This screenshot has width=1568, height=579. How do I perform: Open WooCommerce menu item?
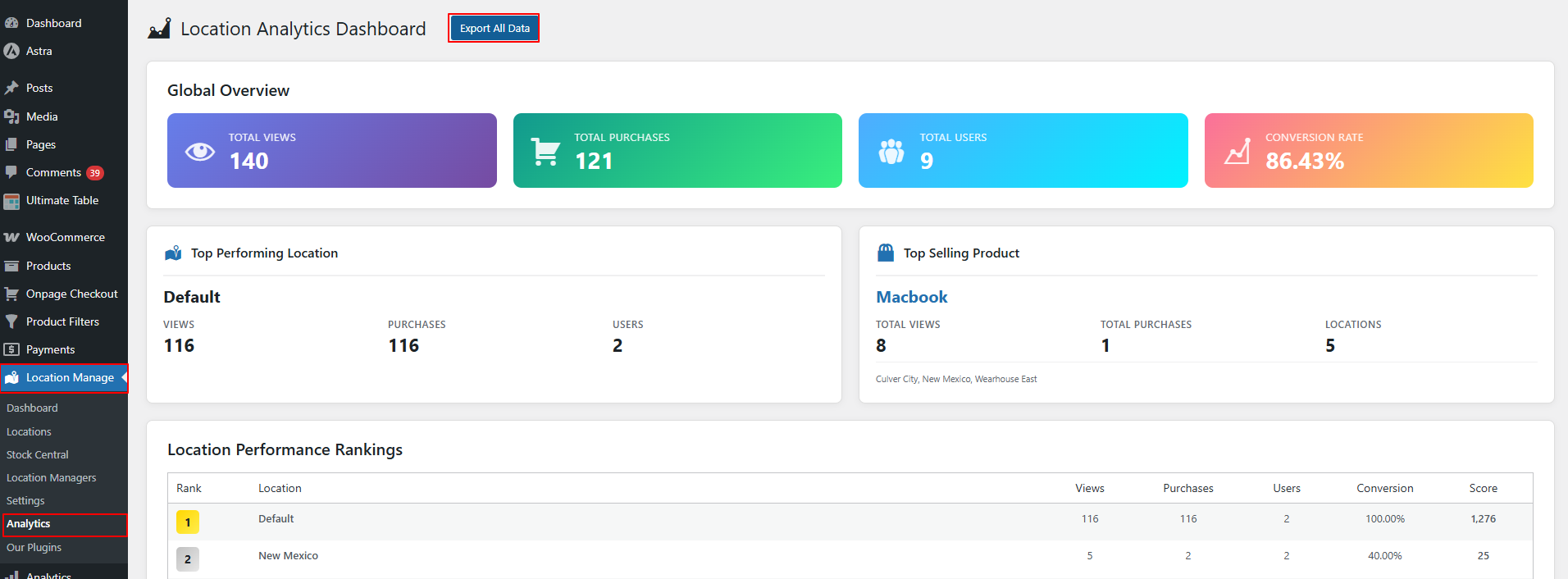64,237
